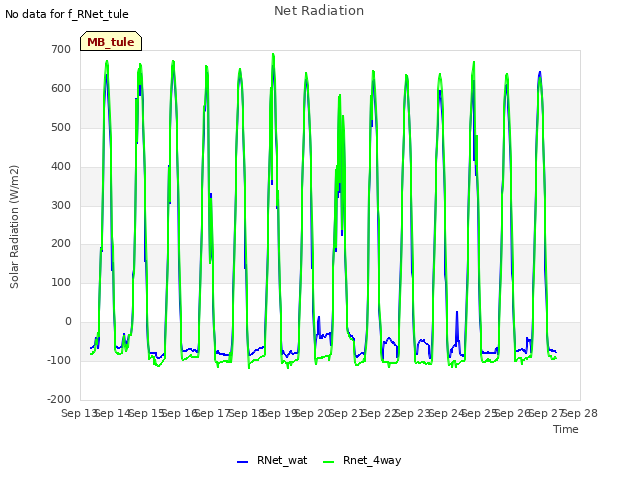Click the Sep 13 x-axis date label

point(78,413)
